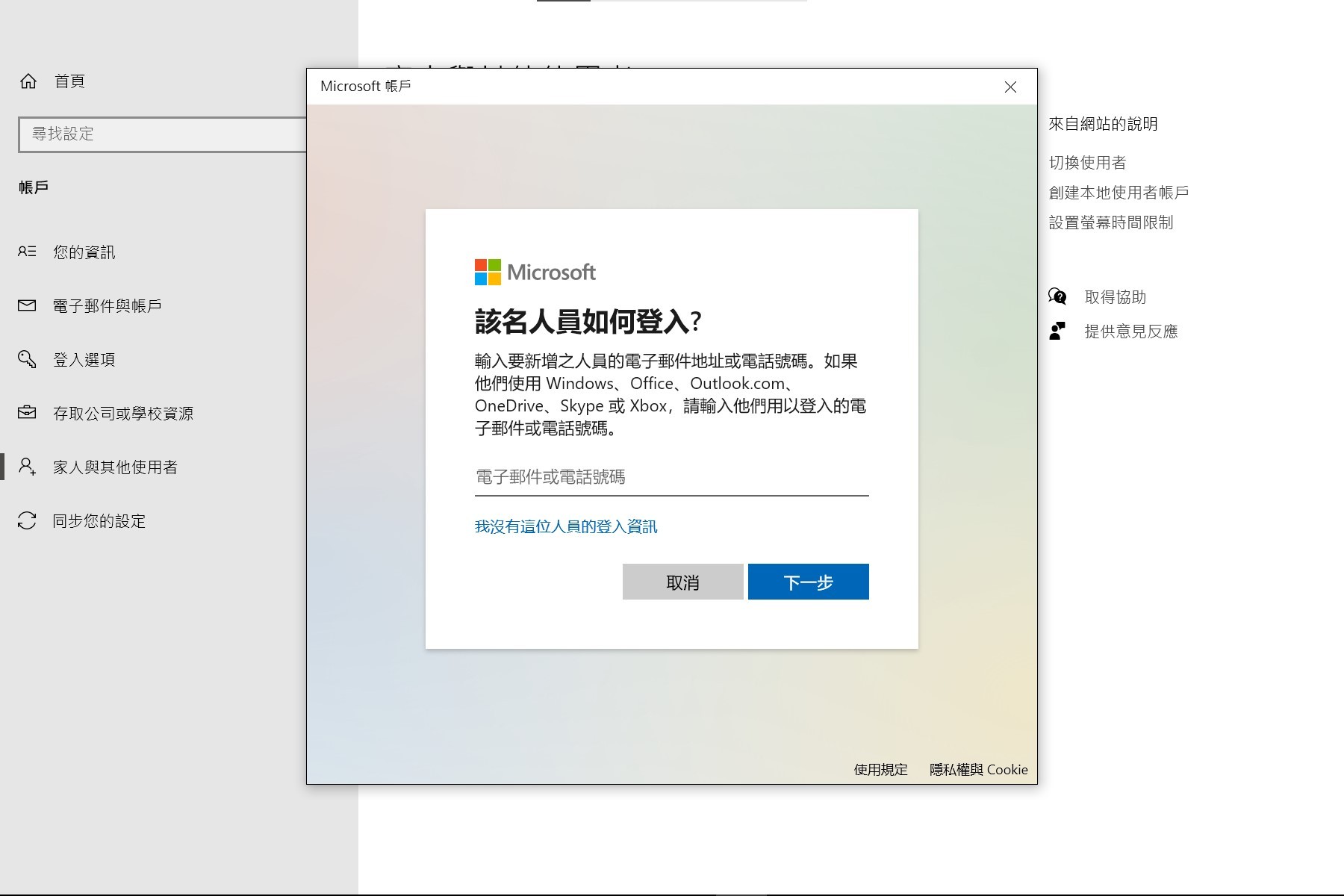Click the 切換使用者 help link
Screen dimensions: 1344x896
pos(1088,163)
